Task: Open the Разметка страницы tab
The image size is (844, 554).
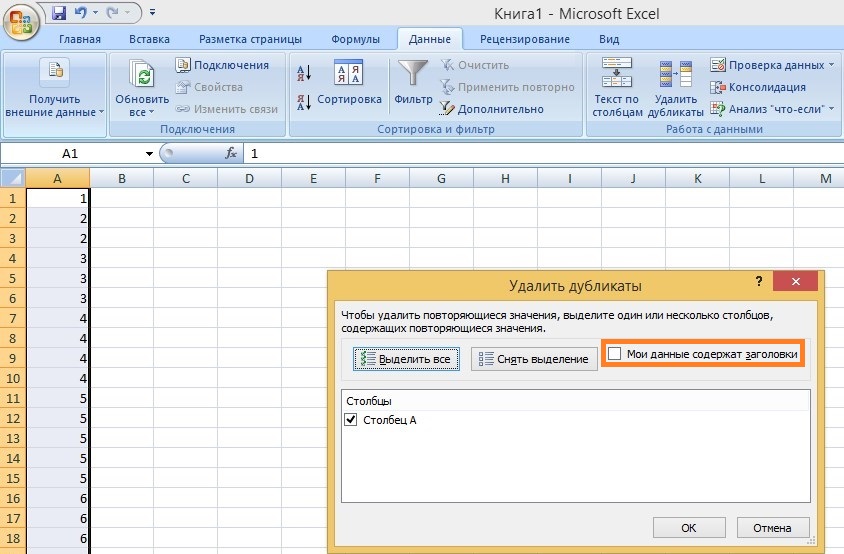Action: 250,40
